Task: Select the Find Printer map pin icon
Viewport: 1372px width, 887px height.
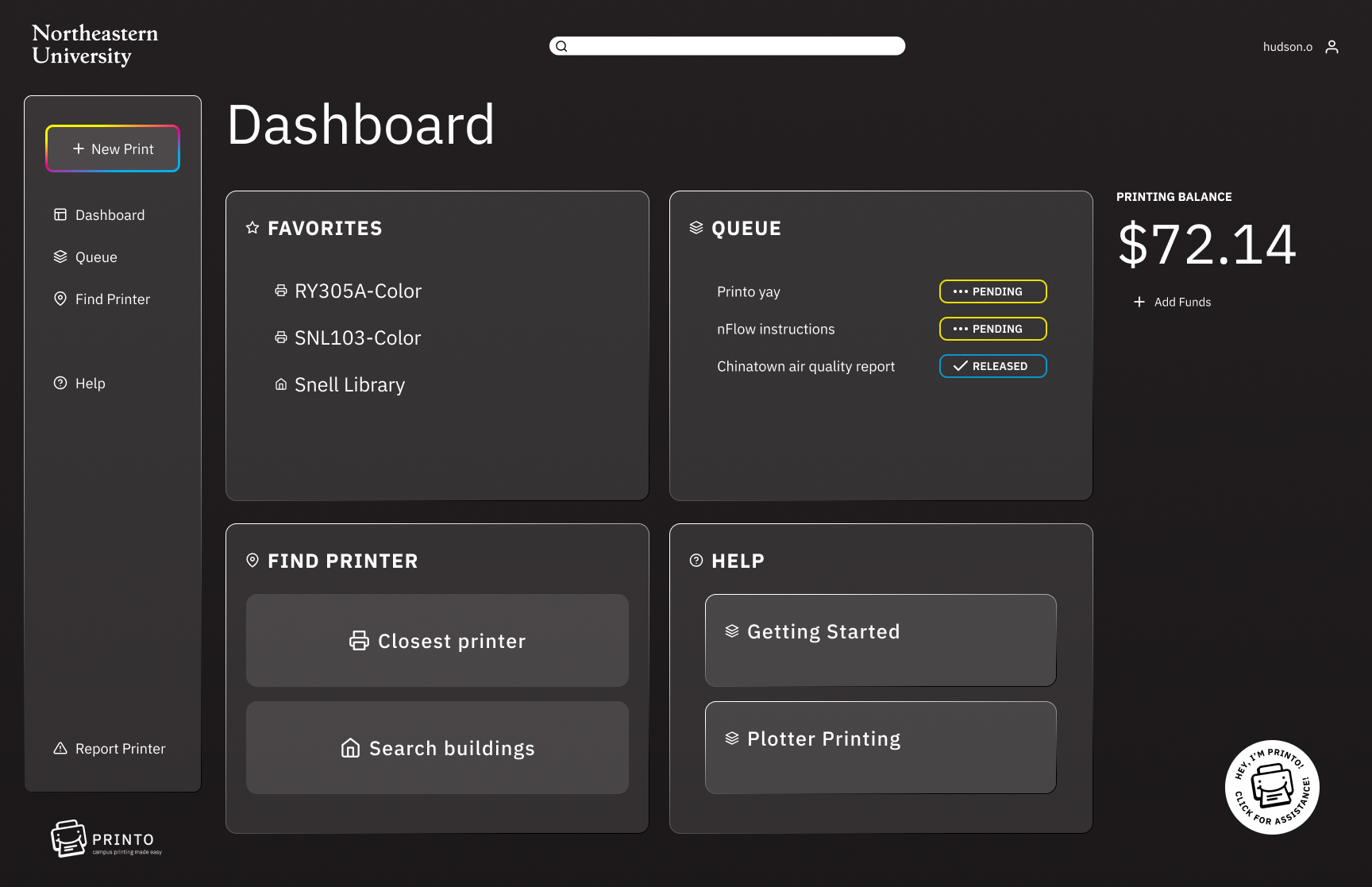Action: 60,299
